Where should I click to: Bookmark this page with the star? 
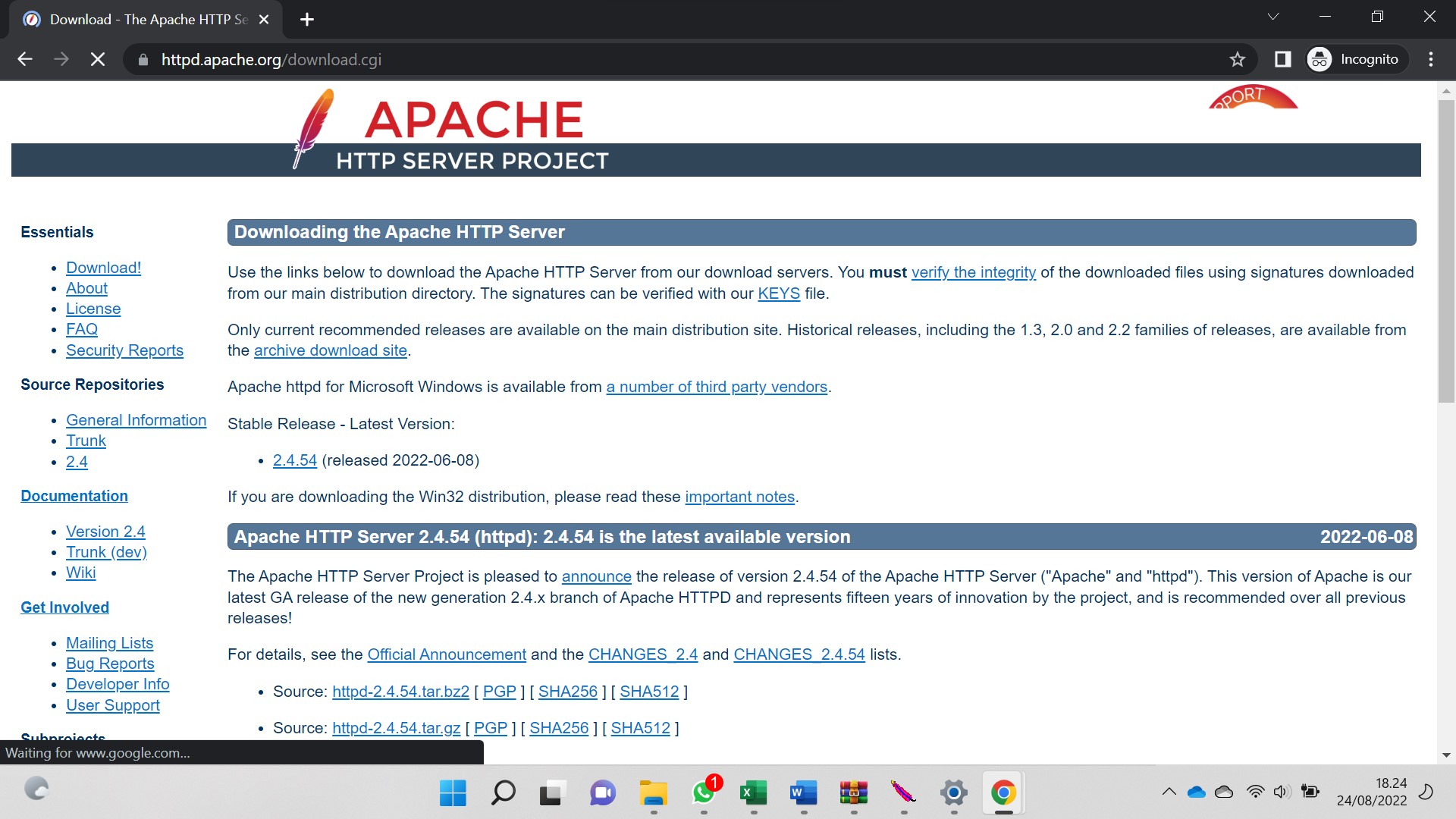(x=1238, y=59)
